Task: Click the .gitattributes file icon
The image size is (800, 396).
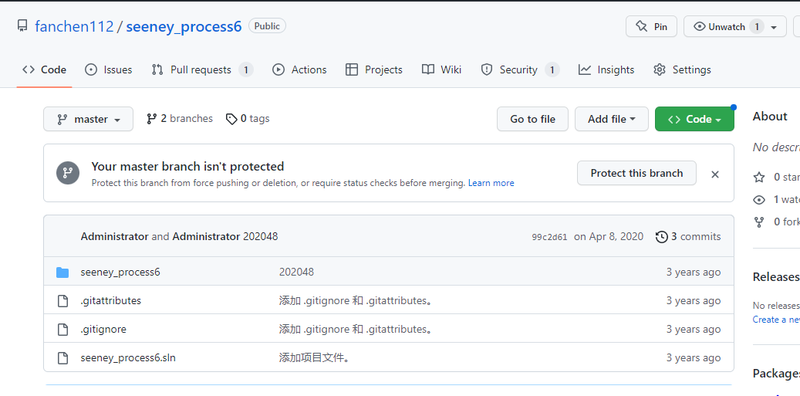Action: point(62,301)
